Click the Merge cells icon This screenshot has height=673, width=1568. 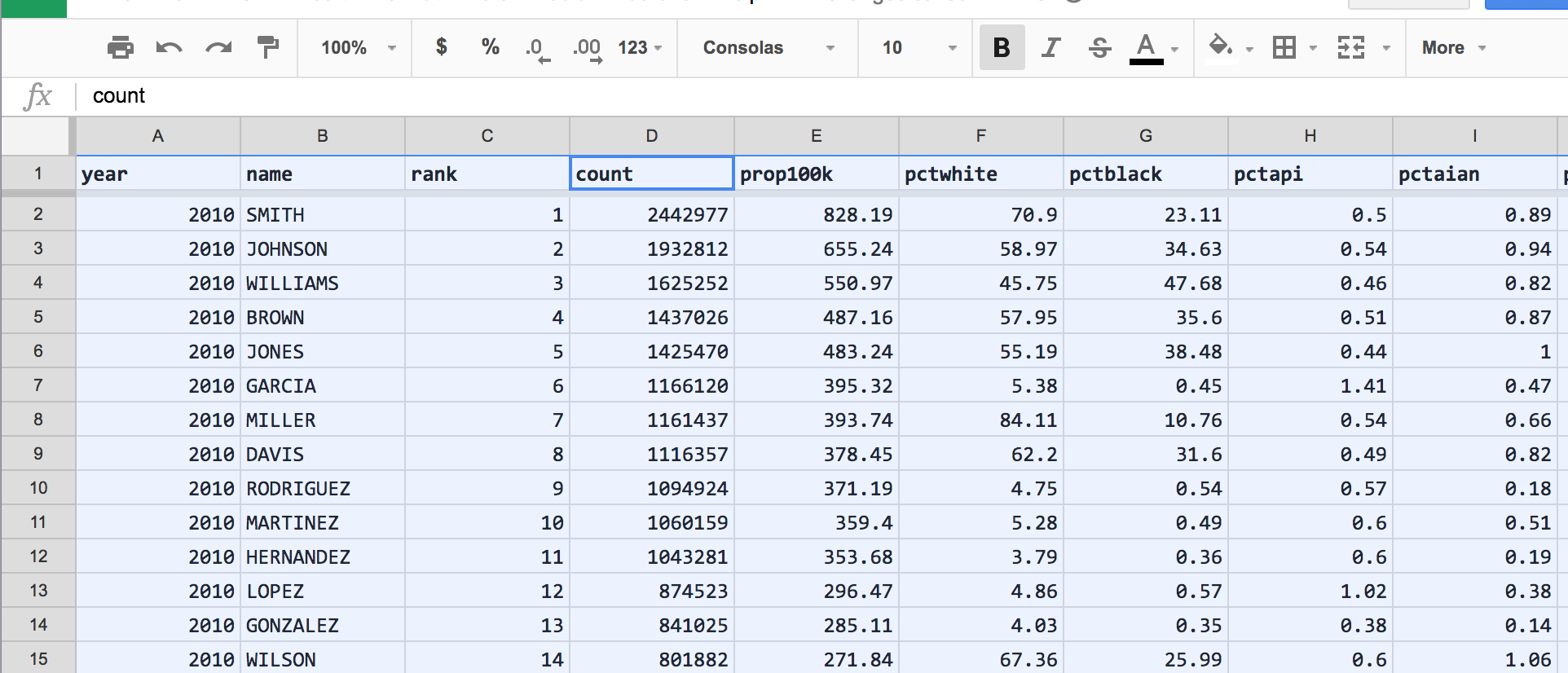pyautogui.click(x=1351, y=47)
